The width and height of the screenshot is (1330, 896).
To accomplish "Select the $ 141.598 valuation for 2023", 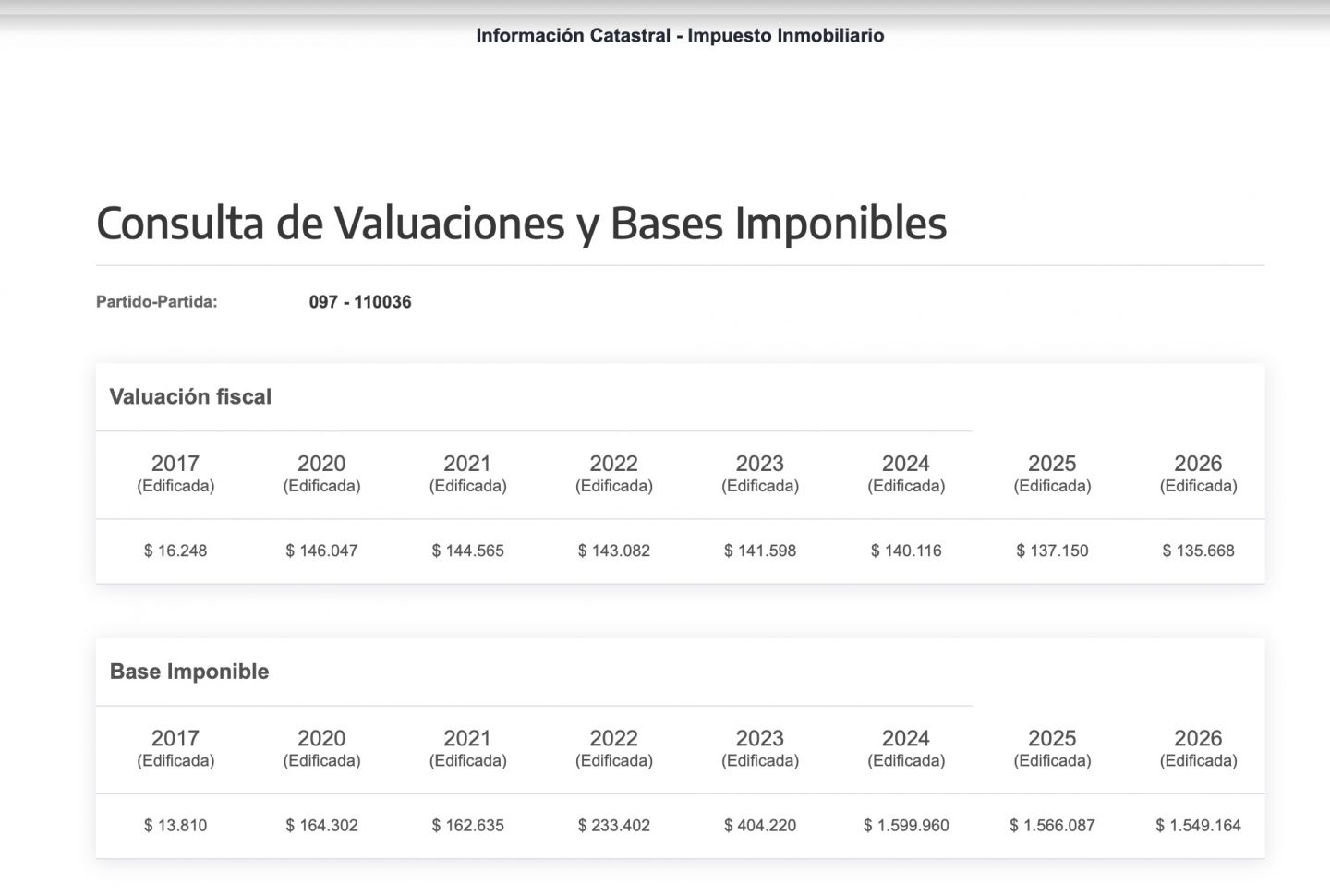I will [760, 551].
